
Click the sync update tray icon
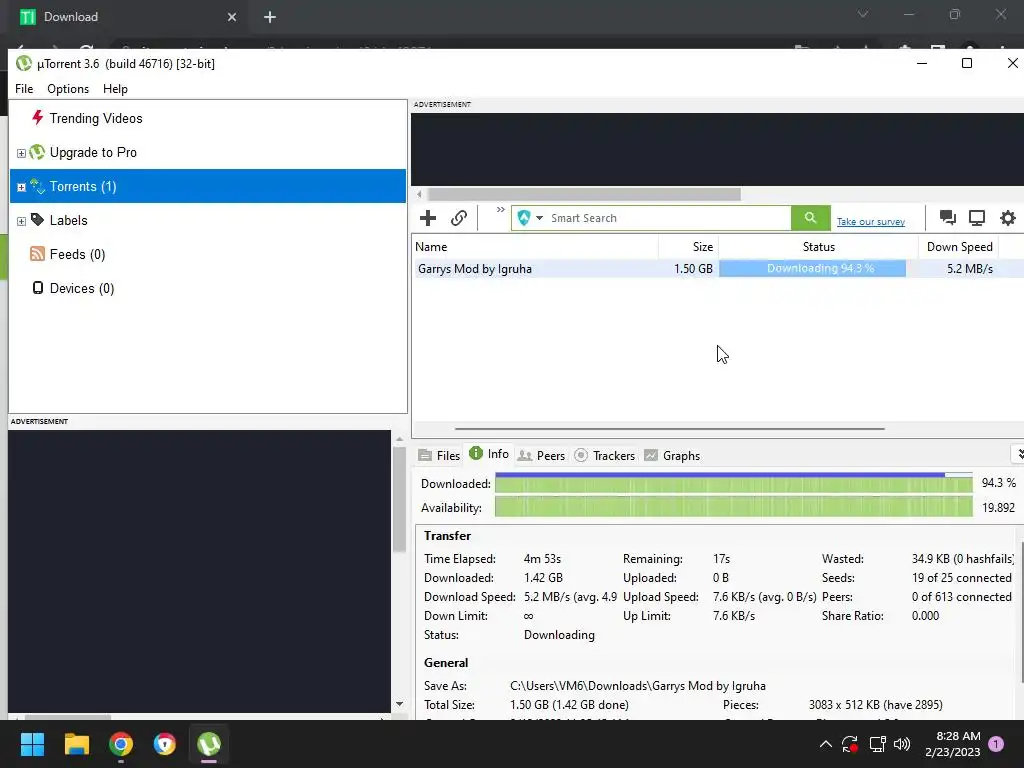[850, 744]
